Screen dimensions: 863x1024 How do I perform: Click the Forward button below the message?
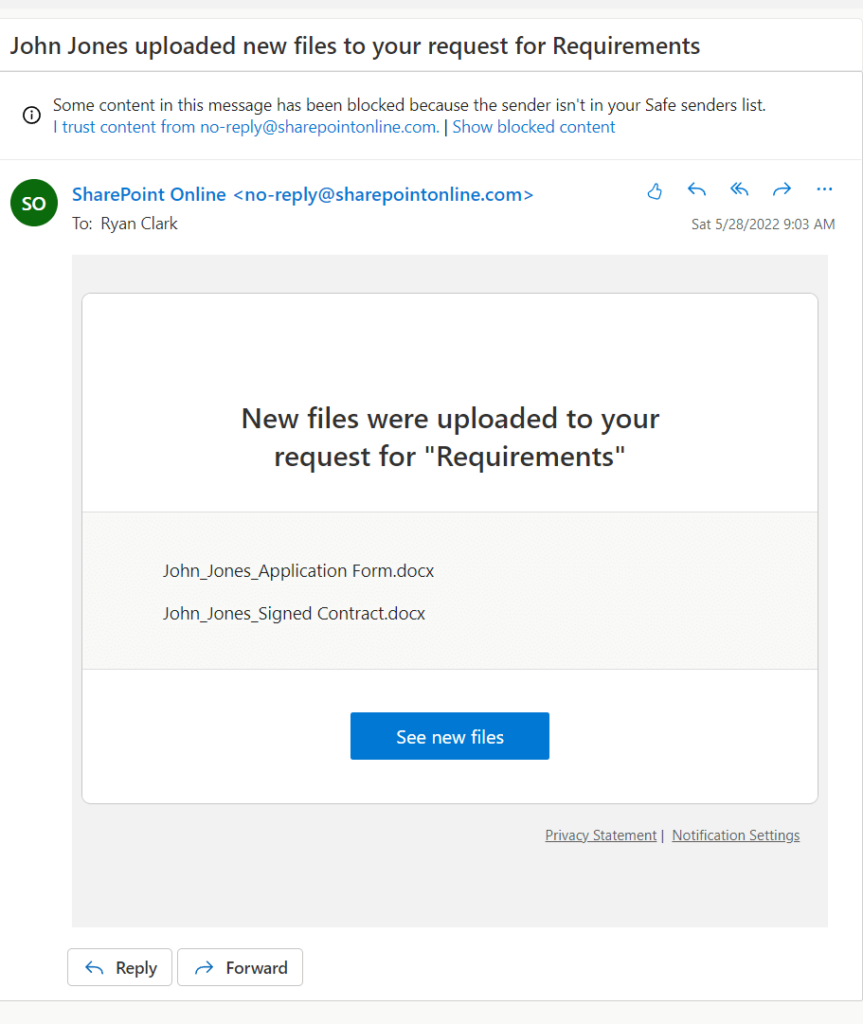(x=240, y=967)
